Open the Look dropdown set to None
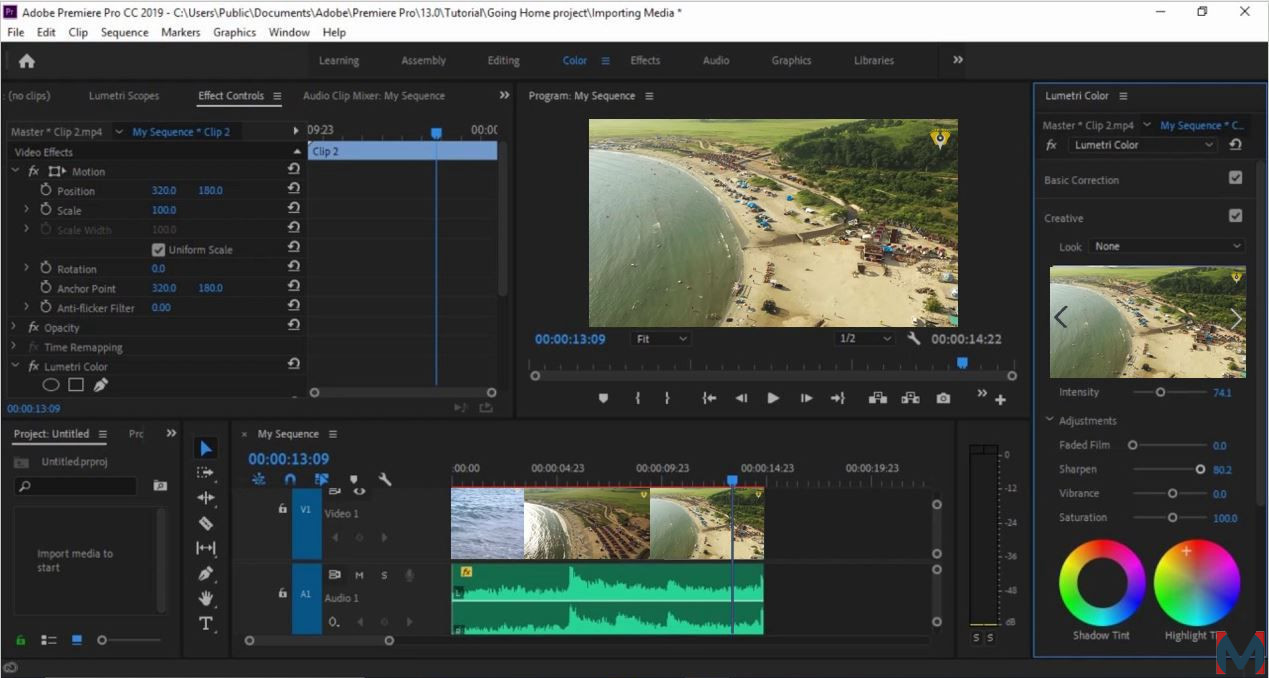The height and width of the screenshot is (678, 1269). pyautogui.click(x=1167, y=246)
